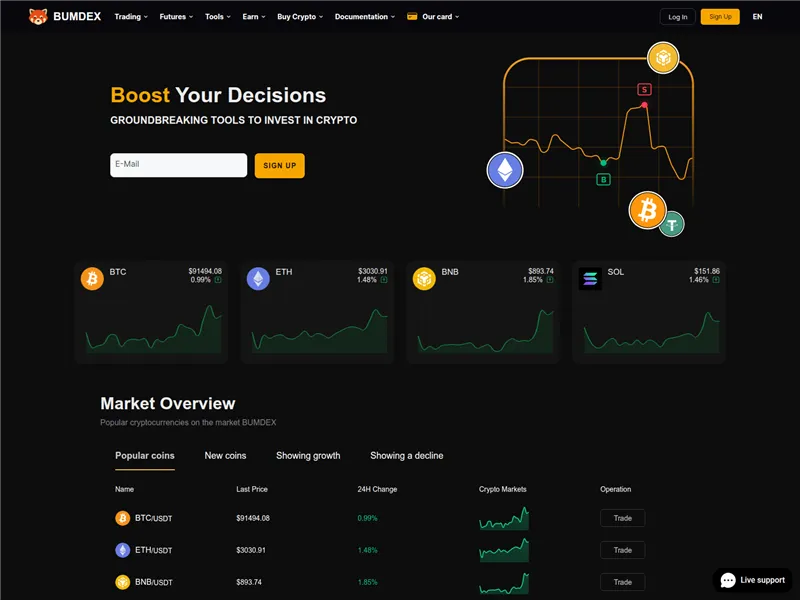The width and height of the screenshot is (800, 600).
Task: Click the BUMDEX red panda logo
Action: point(38,17)
